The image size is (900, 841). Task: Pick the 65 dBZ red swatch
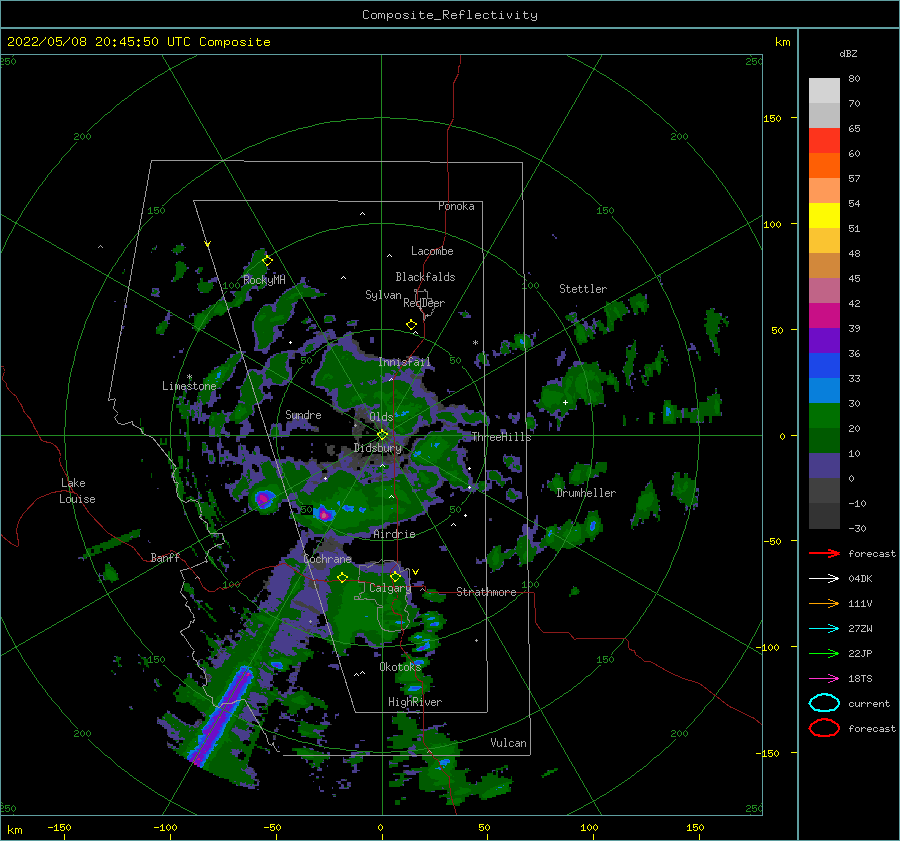824,140
